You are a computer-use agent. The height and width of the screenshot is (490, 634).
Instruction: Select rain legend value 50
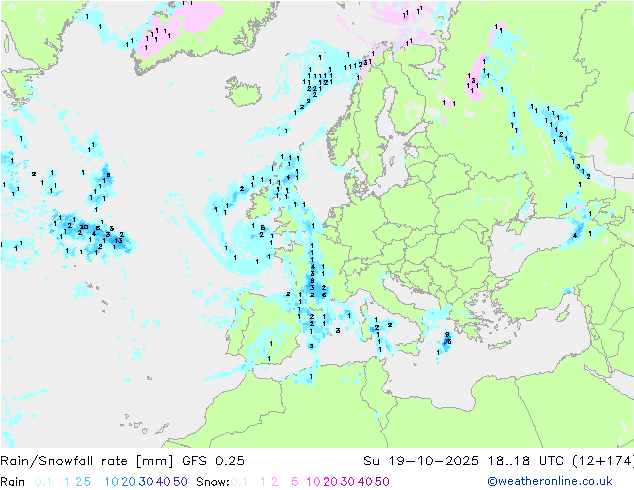pos(180,482)
